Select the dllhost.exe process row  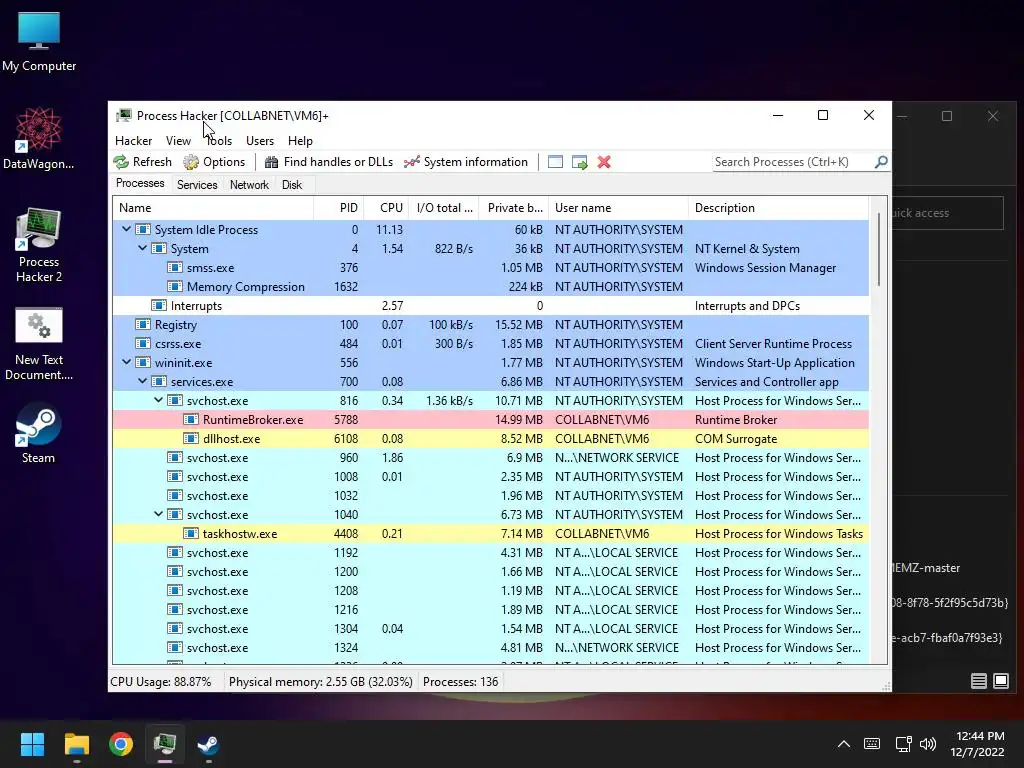tap(491, 438)
